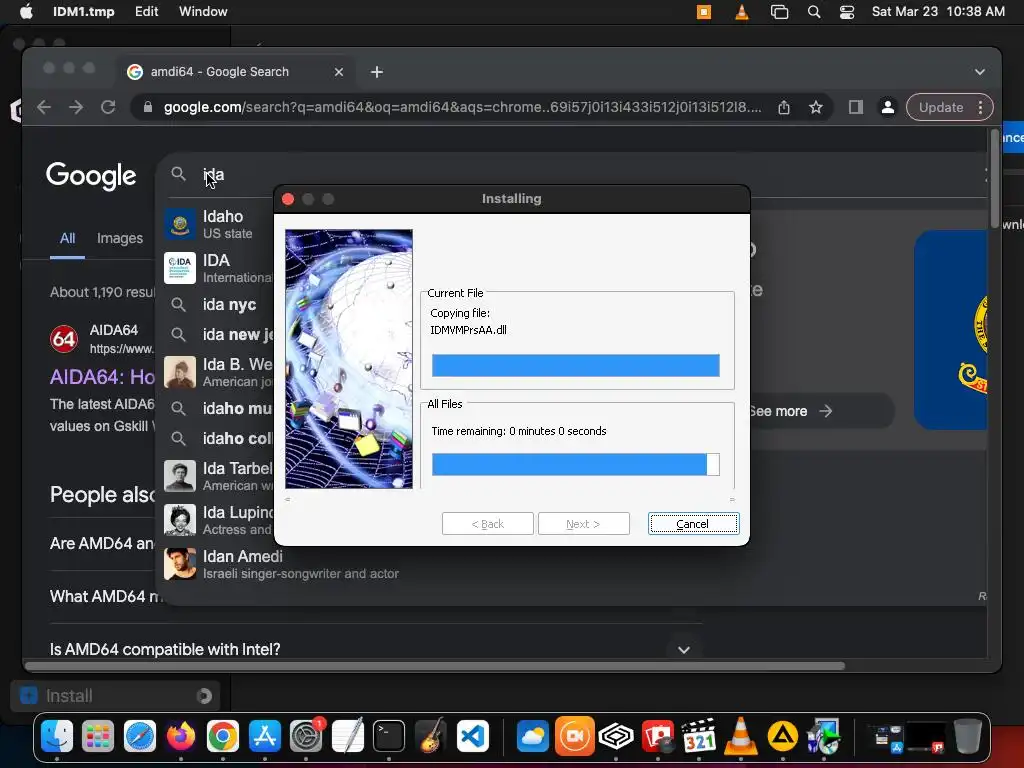Share this page from the address bar
Screen dimensions: 1024x768
pyautogui.click(x=784, y=107)
